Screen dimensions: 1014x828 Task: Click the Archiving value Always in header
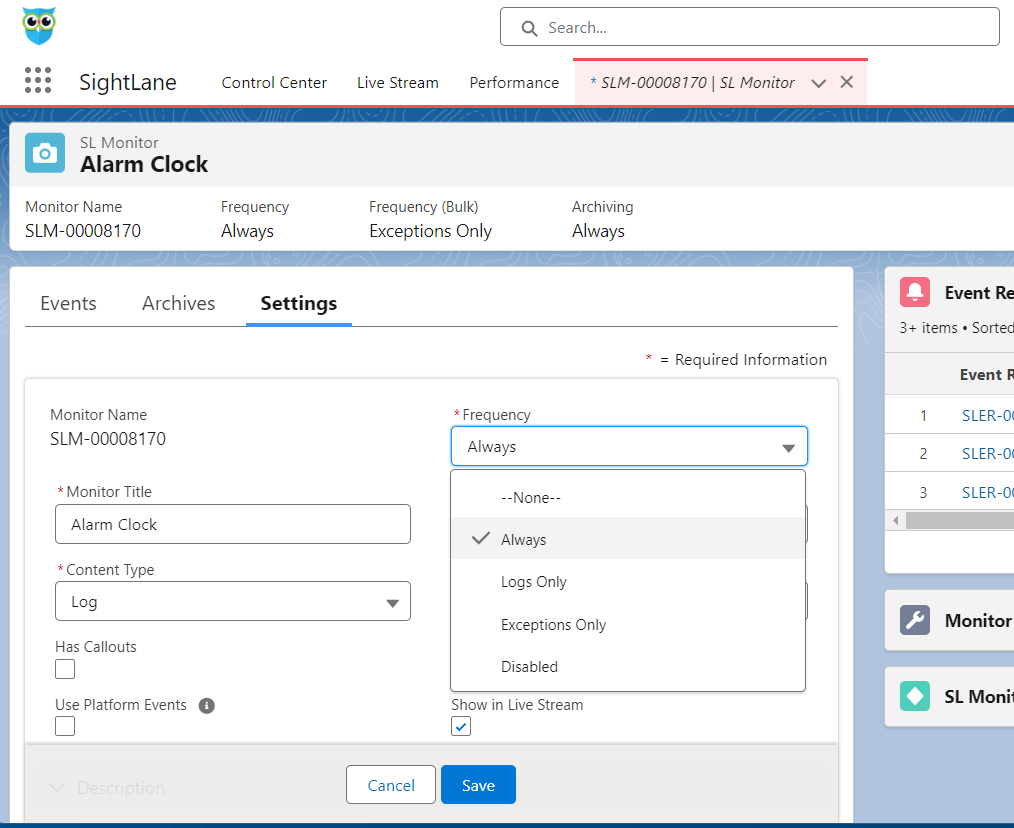(x=598, y=231)
